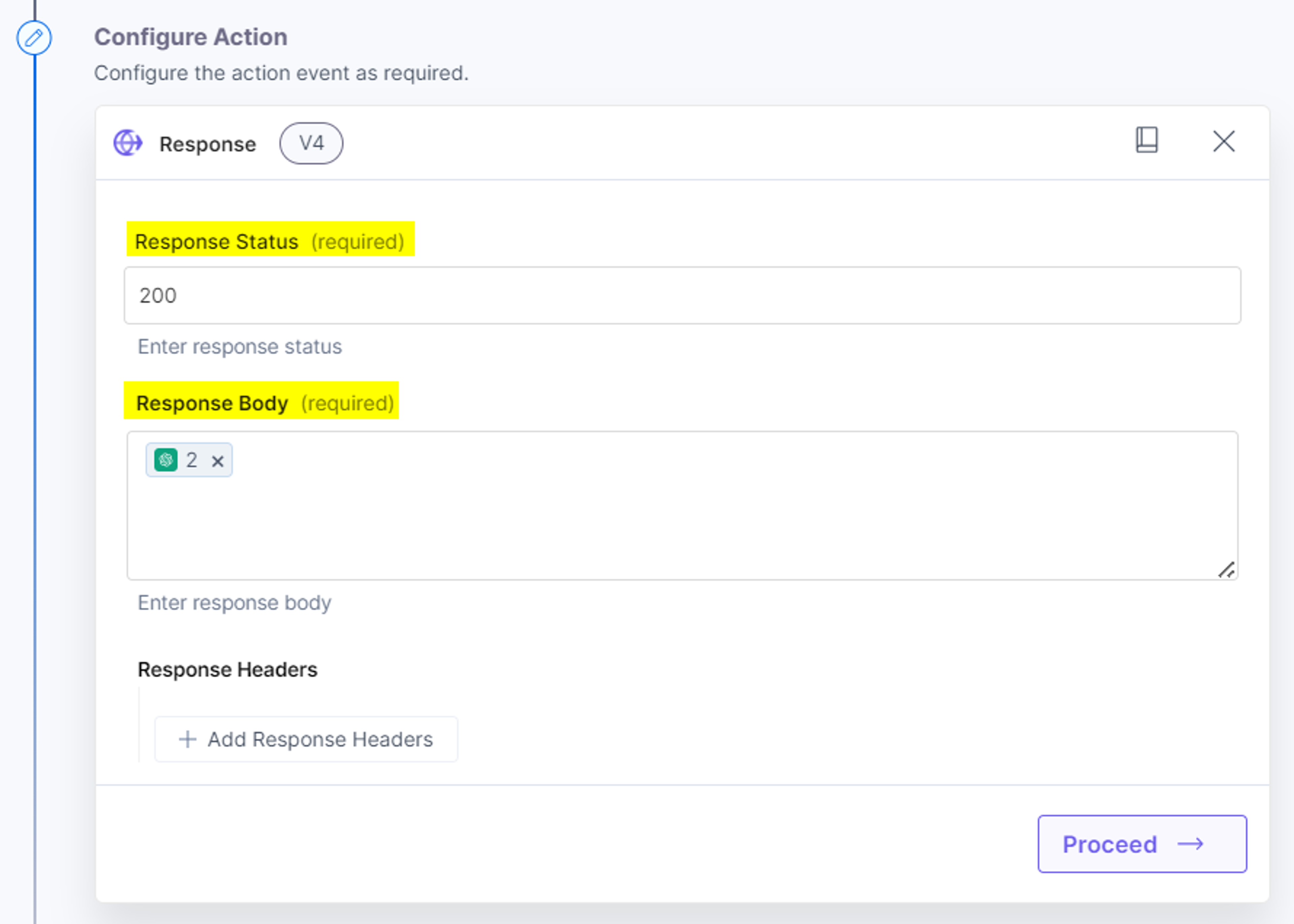This screenshot has width=1294, height=924.
Task: Close the Response action panel
Action: pyautogui.click(x=1224, y=141)
